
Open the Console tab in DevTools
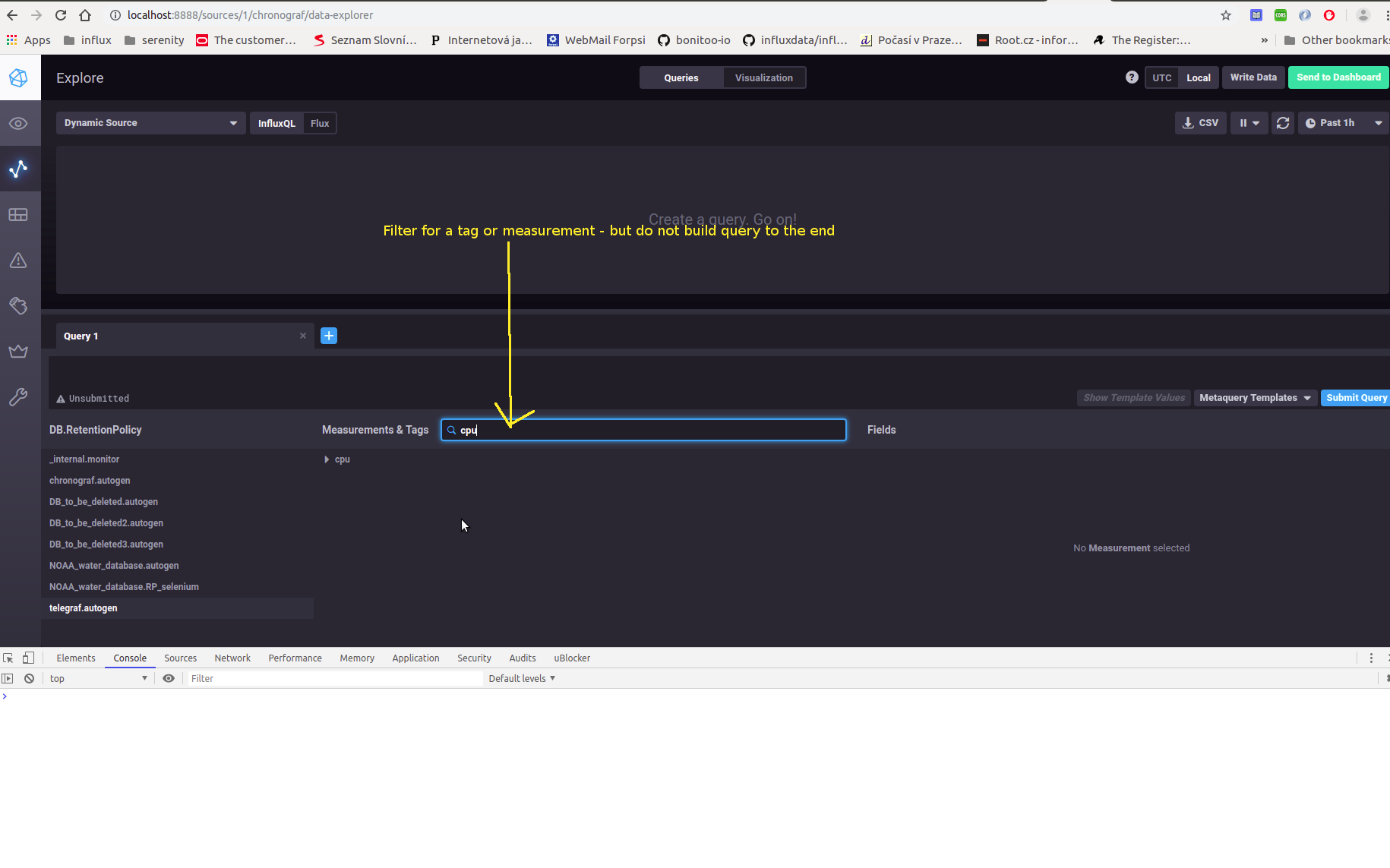pos(129,658)
